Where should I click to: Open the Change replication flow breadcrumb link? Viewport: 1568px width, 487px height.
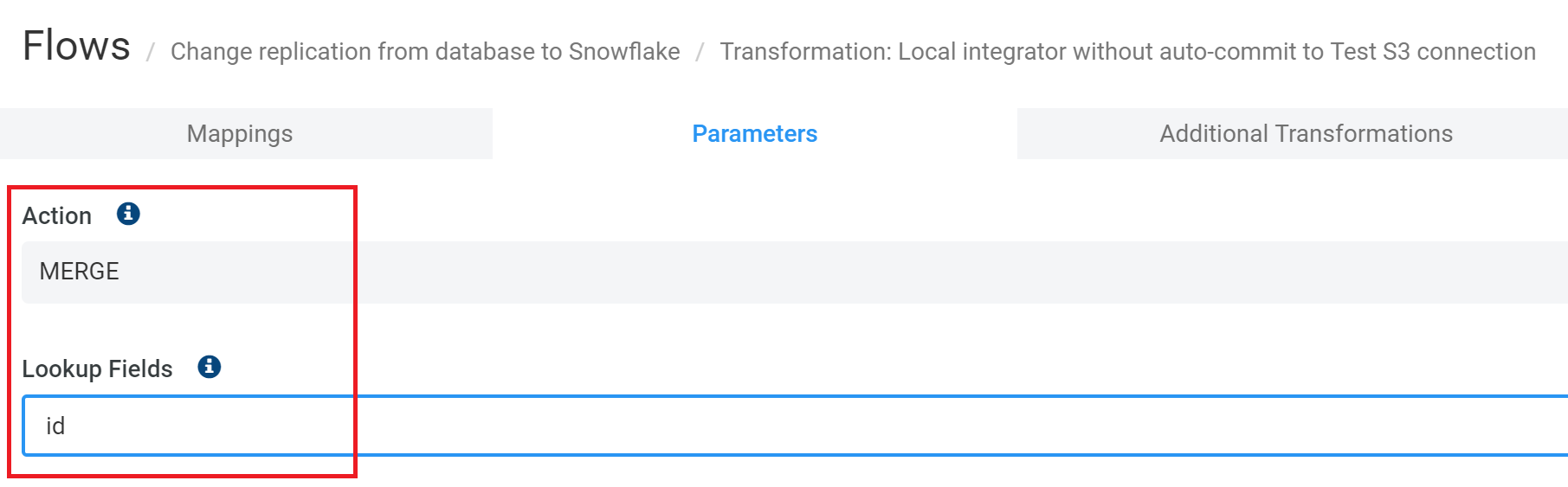click(424, 52)
